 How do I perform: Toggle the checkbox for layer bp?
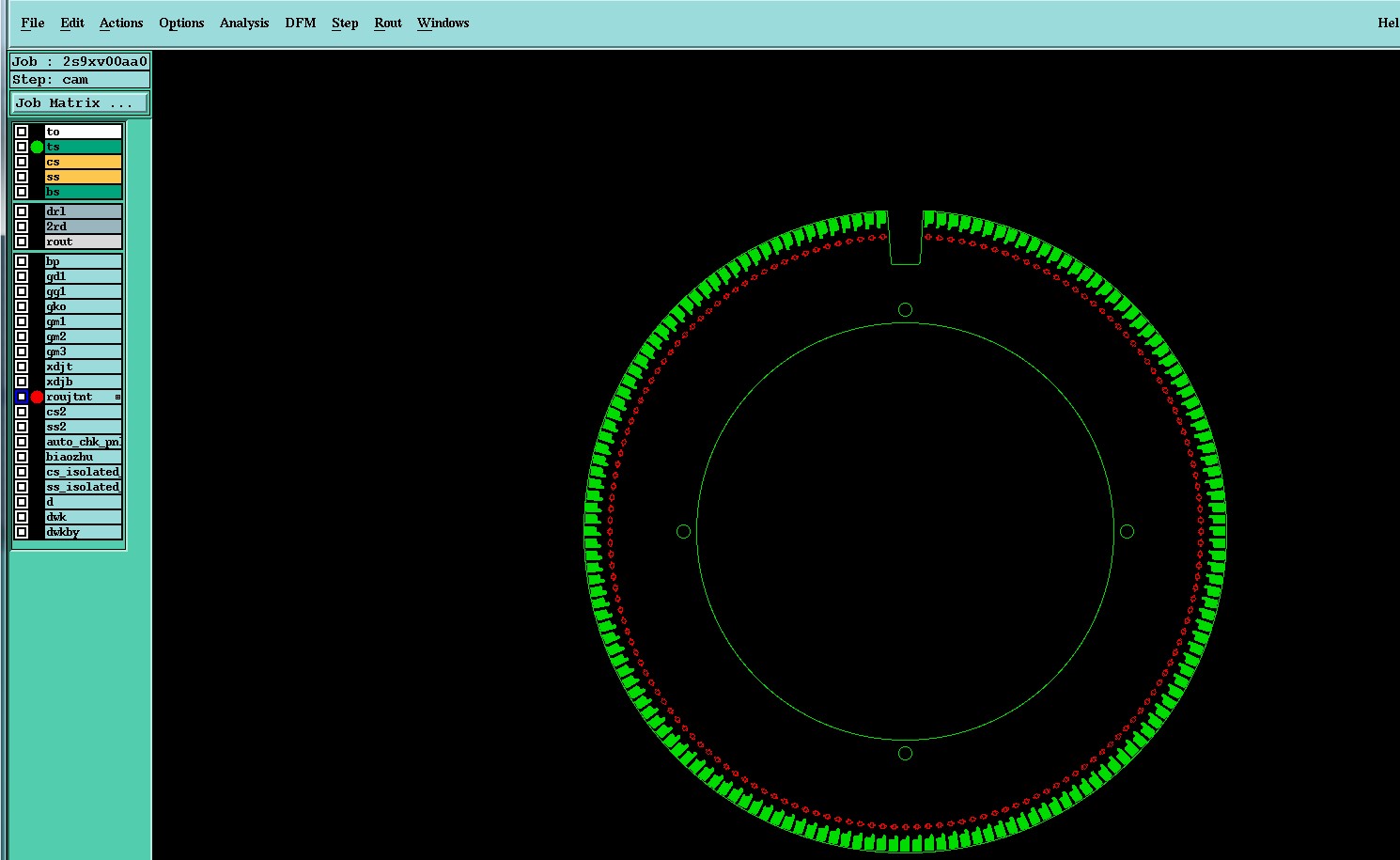tap(22, 261)
